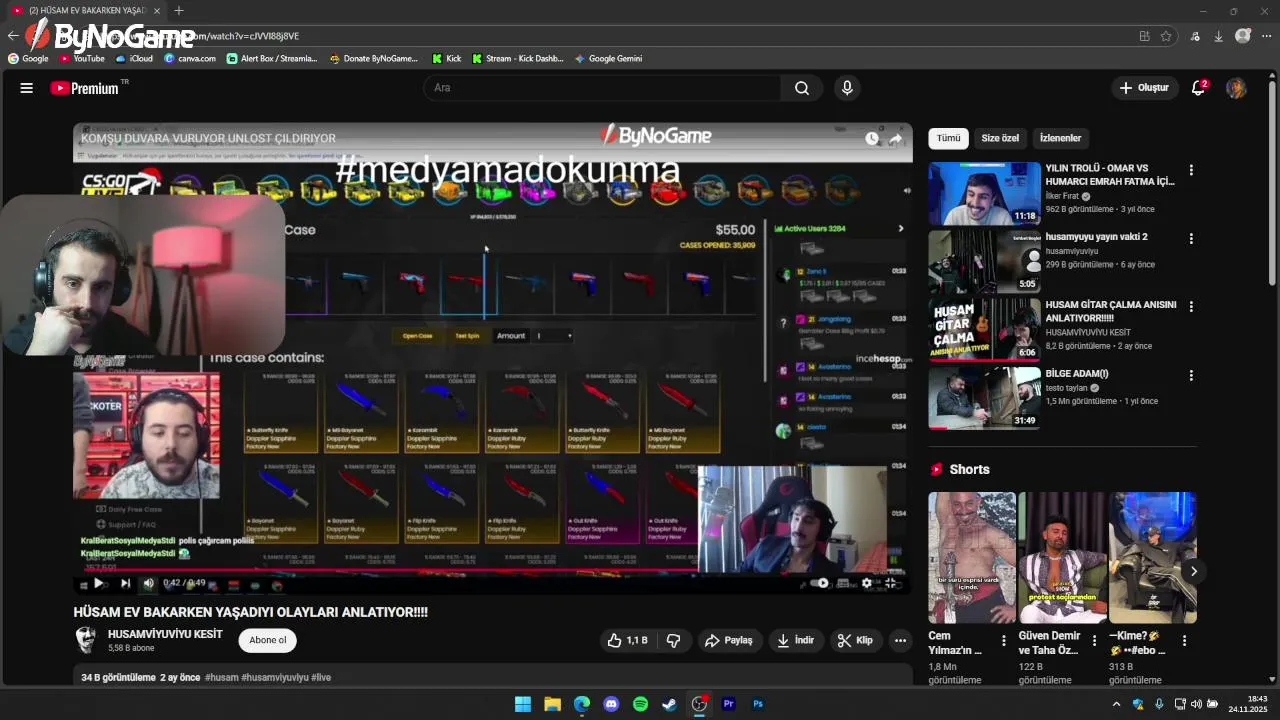Enter fullscreen mode

(x=891, y=583)
